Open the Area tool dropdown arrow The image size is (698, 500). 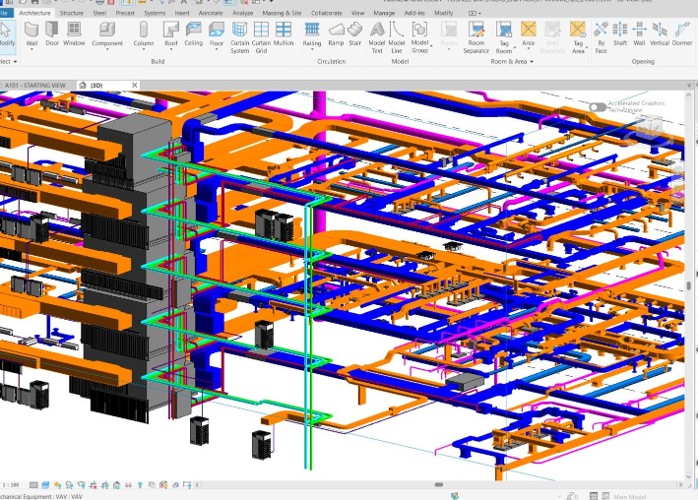(x=528, y=49)
